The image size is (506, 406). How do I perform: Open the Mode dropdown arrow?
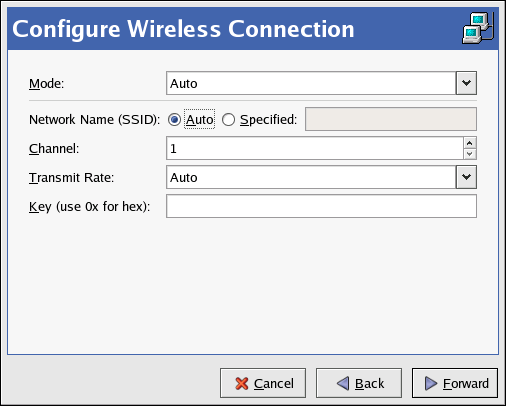click(x=466, y=83)
